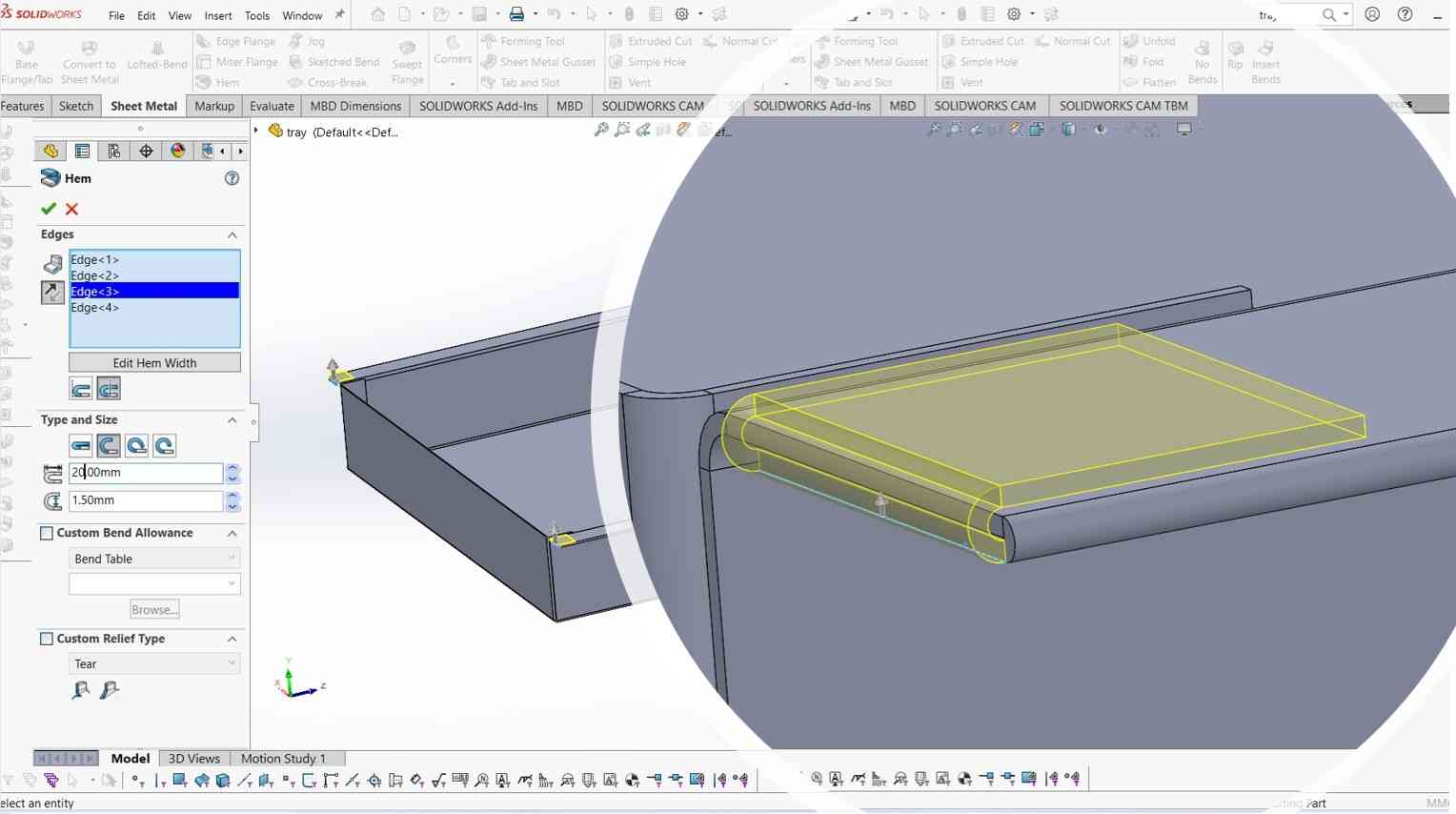
Task: Collapse the Type and Size section
Action: pos(232,420)
